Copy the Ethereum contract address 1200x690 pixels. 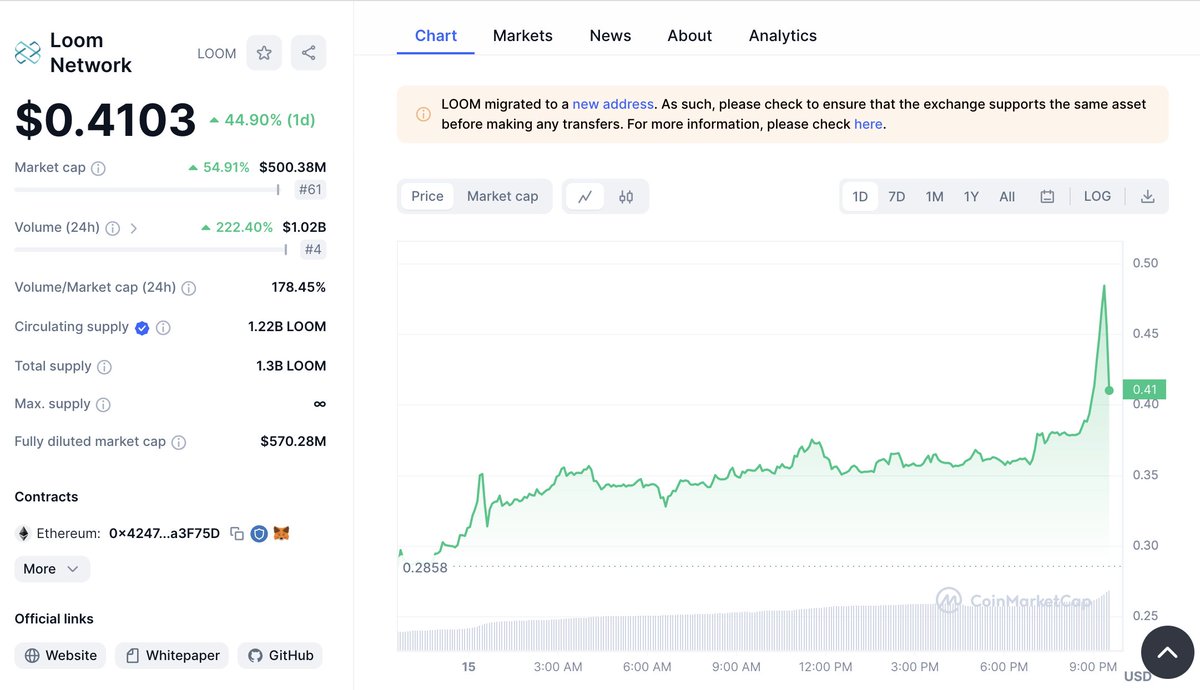point(237,534)
